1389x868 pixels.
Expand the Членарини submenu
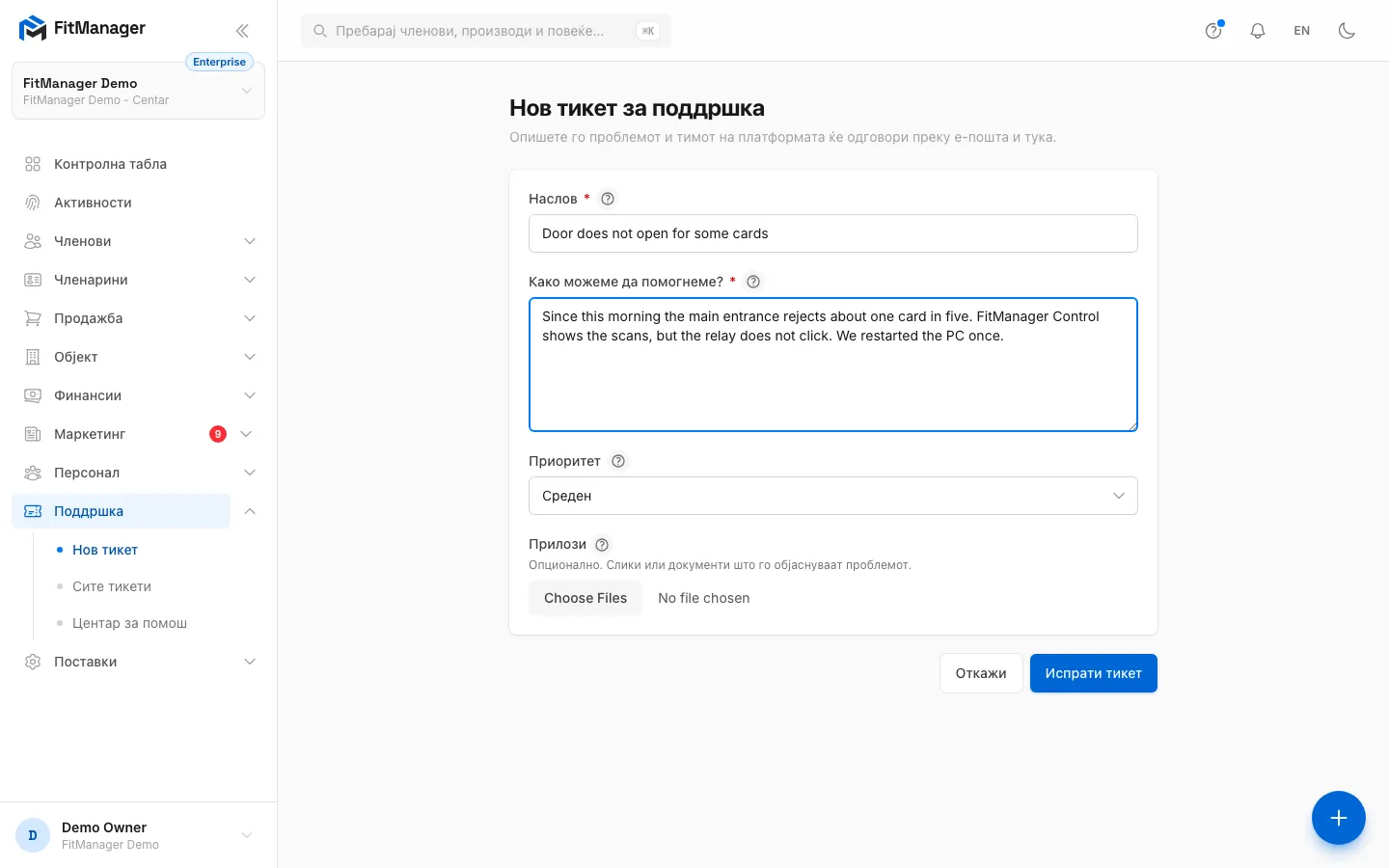pos(250,280)
